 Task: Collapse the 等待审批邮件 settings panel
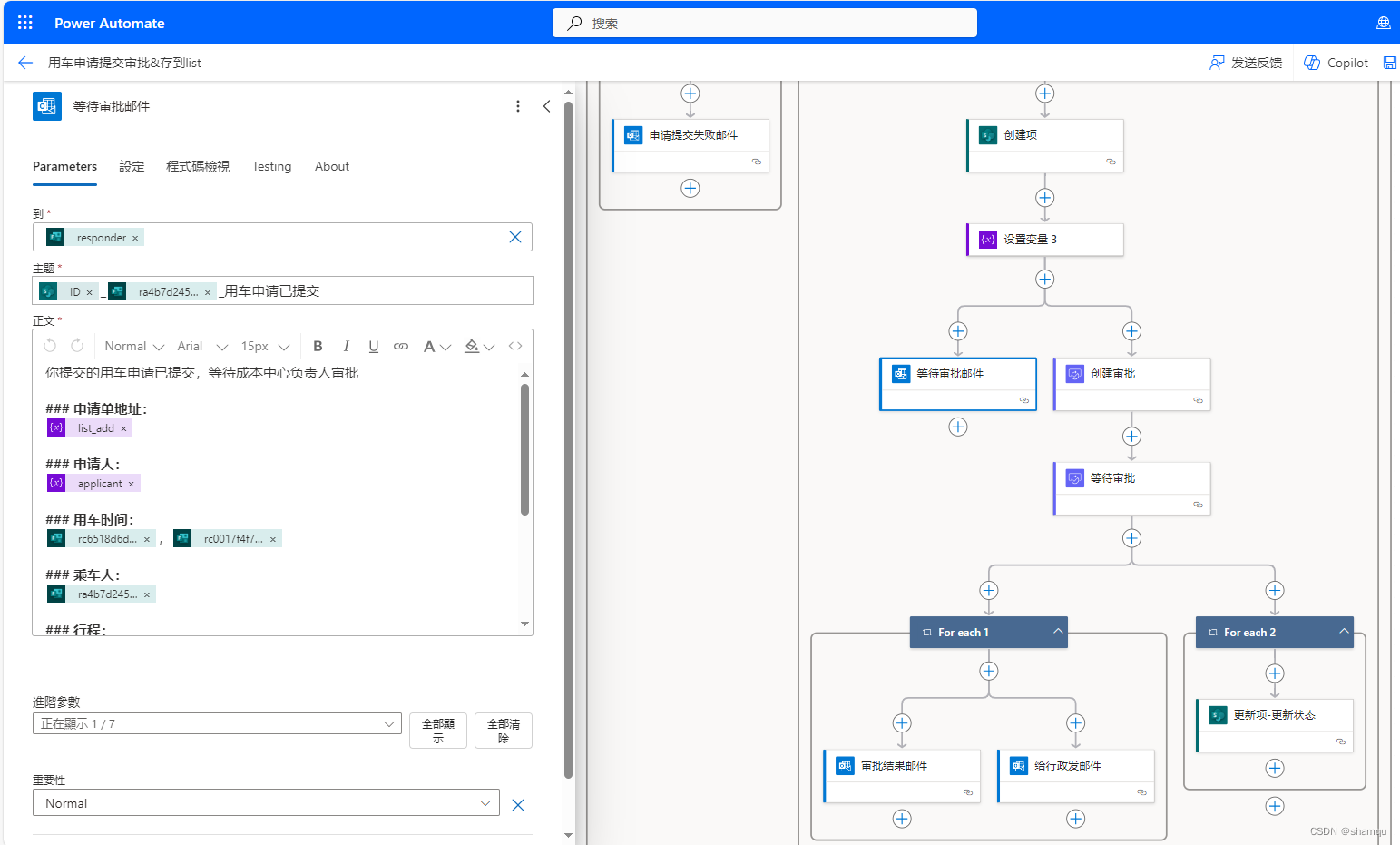547,106
